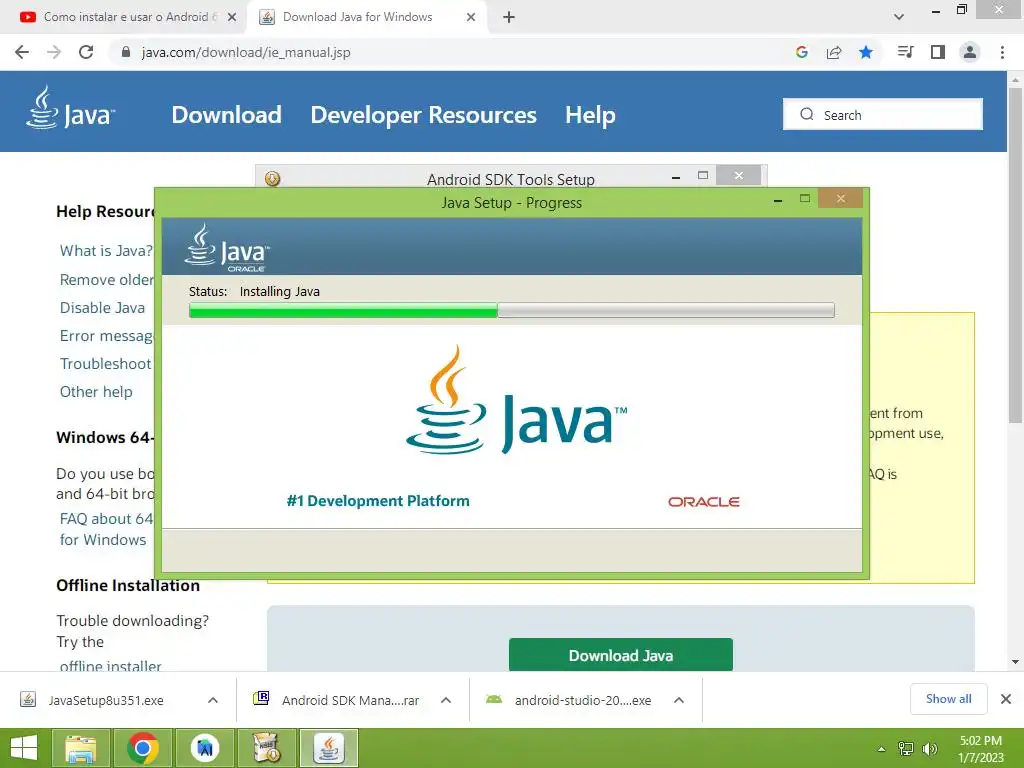The width and height of the screenshot is (1024, 768).
Task: Click the network tray icon
Action: [x=906, y=749]
